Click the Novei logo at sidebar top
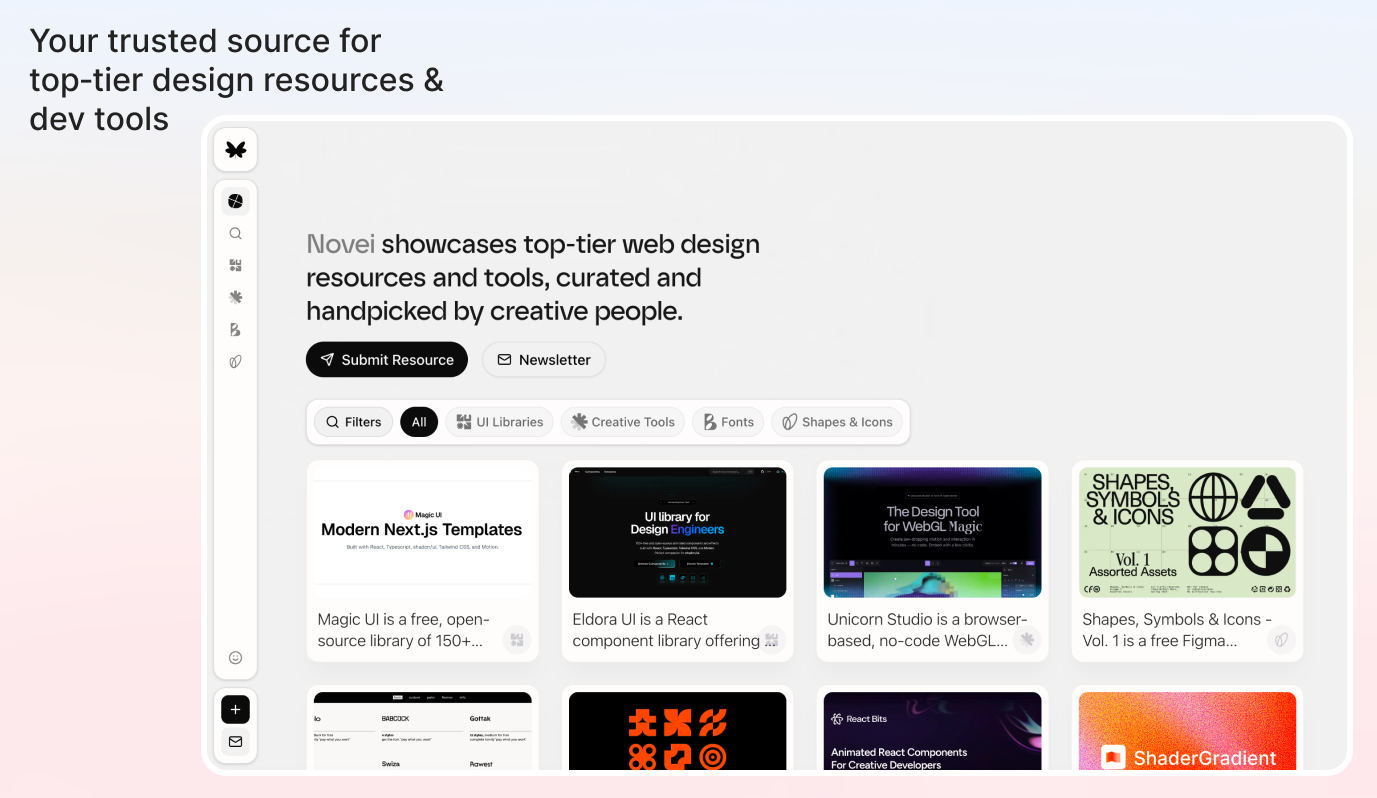 pos(235,149)
